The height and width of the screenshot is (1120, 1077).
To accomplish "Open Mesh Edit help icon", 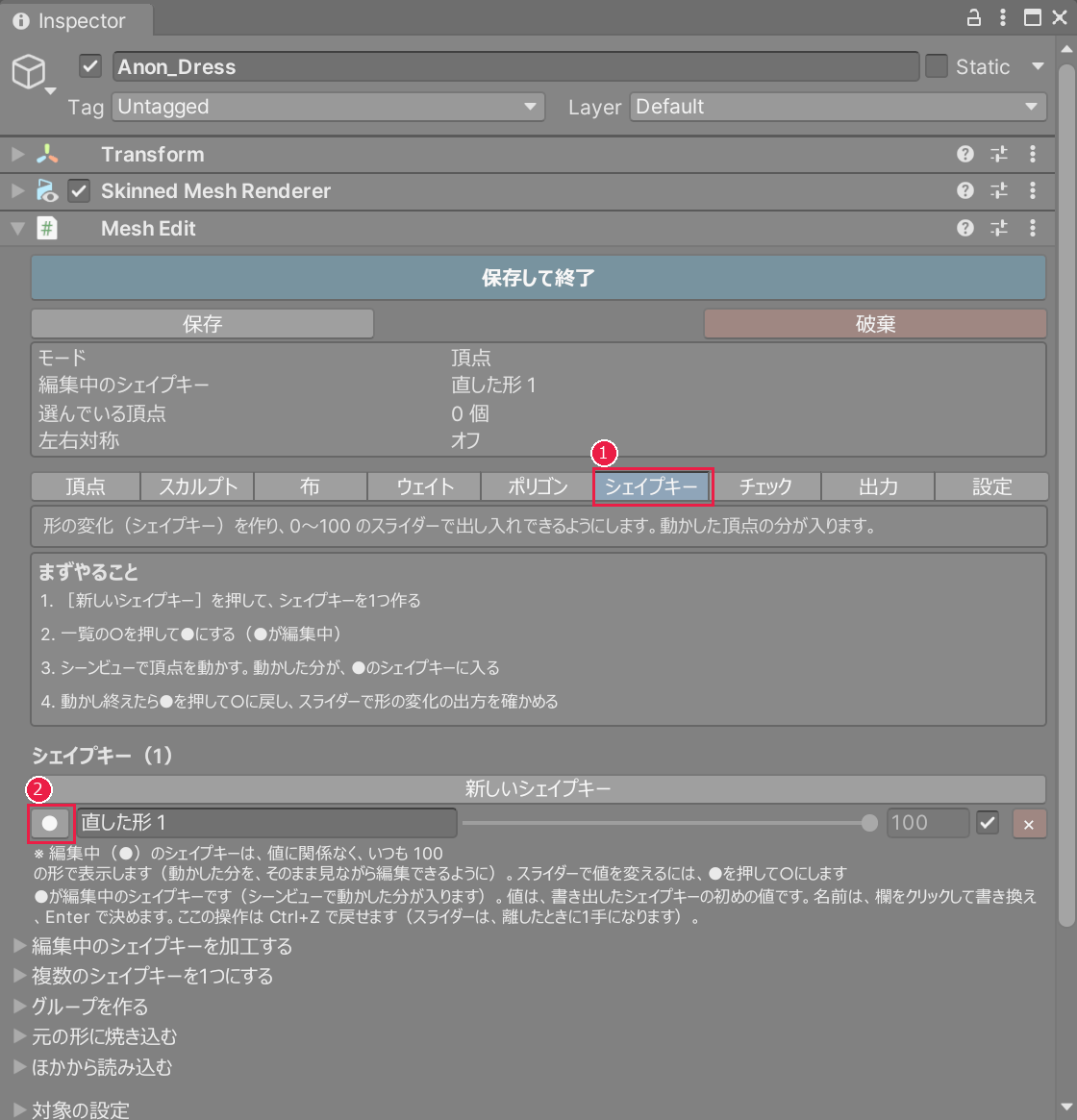I will [x=964, y=228].
